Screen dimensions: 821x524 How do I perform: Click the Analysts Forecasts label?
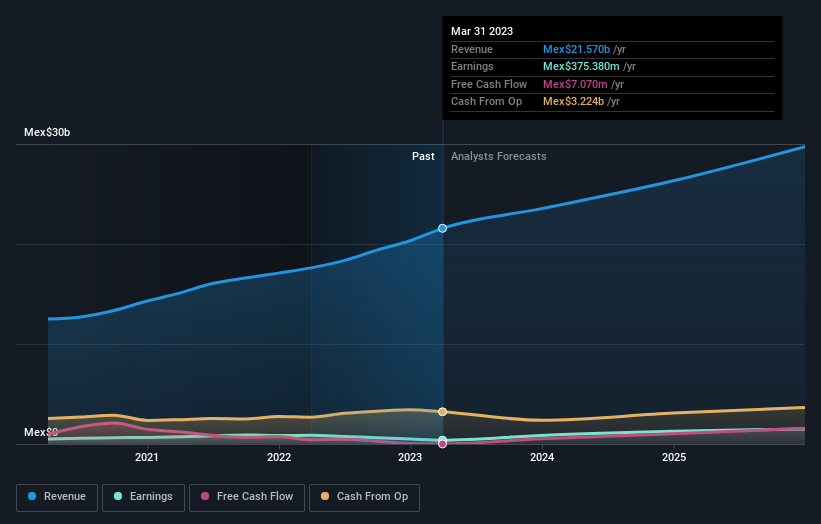[498, 157]
